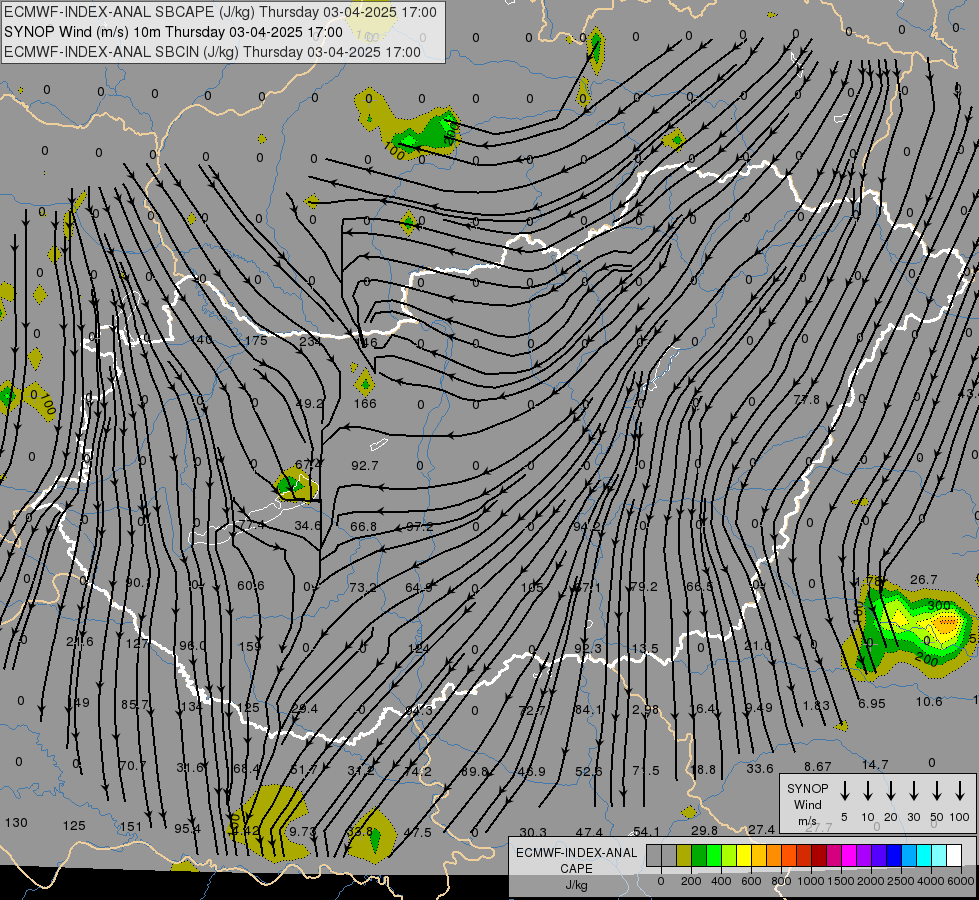979x900 pixels.
Task: Click the map value 14.7
Action: coord(875,764)
